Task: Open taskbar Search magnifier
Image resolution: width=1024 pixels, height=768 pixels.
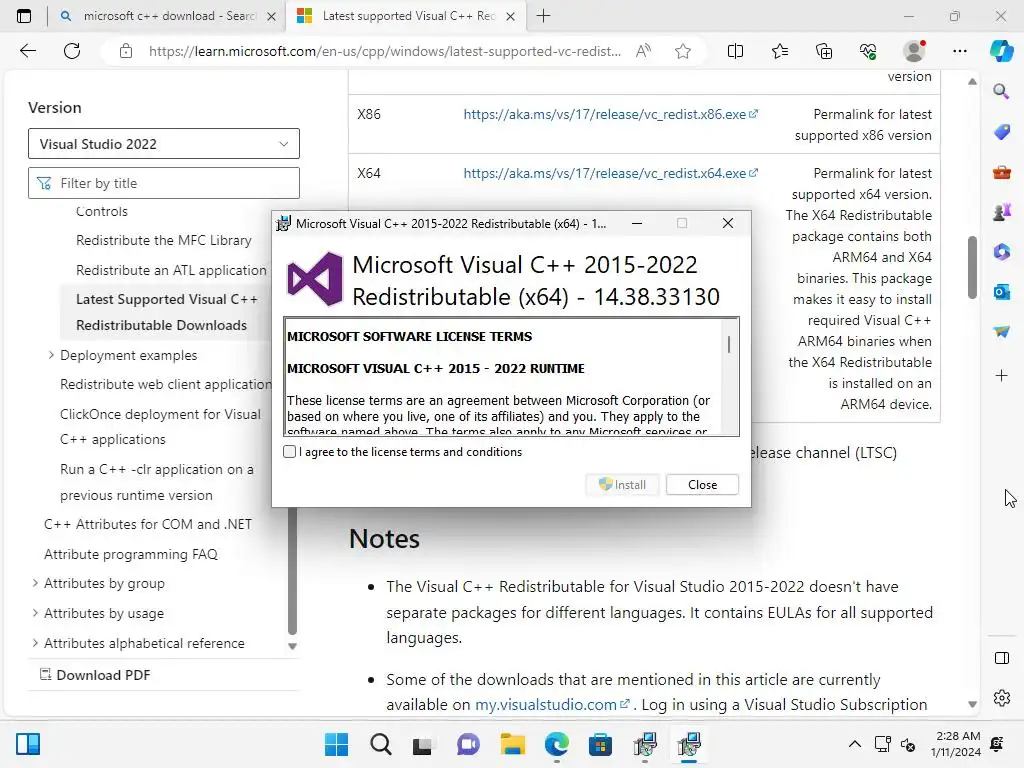Action: 381,744
